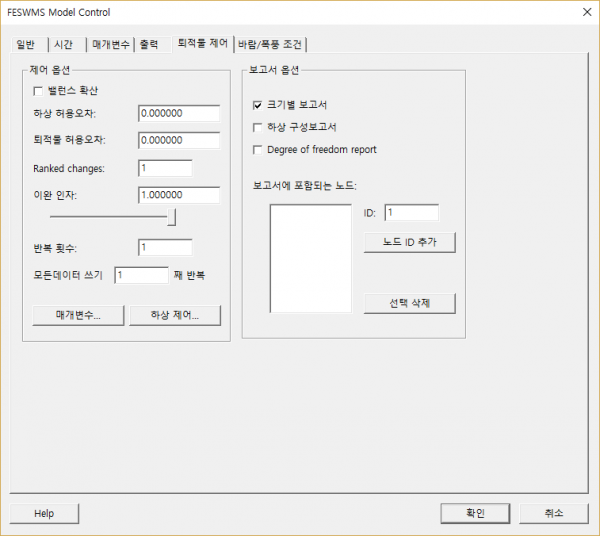Click the 이완 인자 slider handle

point(171,217)
